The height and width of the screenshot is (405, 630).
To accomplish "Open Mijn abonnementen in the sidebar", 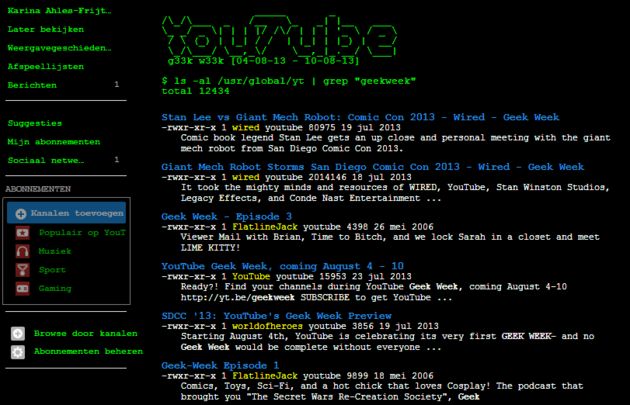I will click(54, 142).
